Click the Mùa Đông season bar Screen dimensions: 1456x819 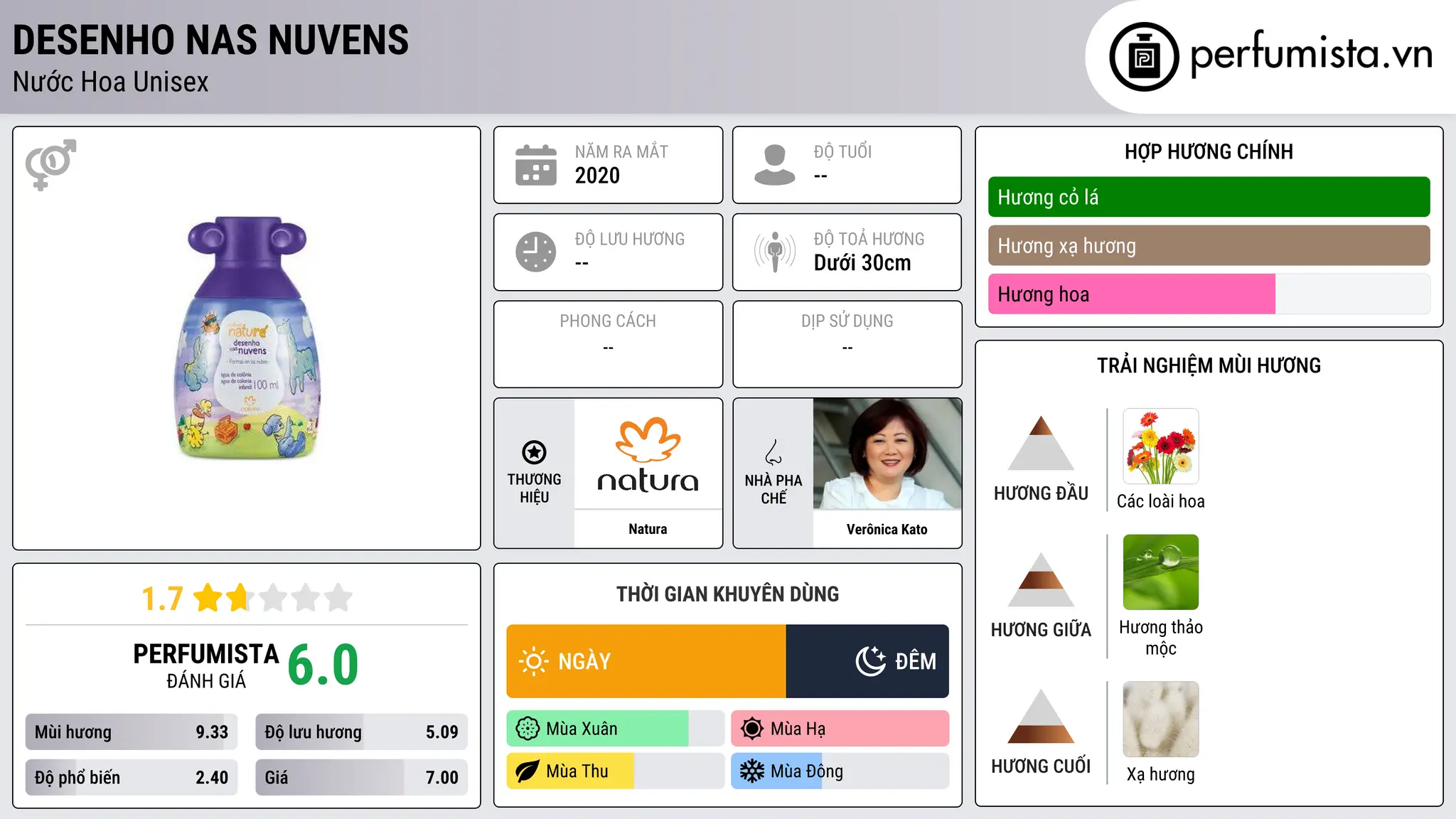pyautogui.click(x=840, y=771)
